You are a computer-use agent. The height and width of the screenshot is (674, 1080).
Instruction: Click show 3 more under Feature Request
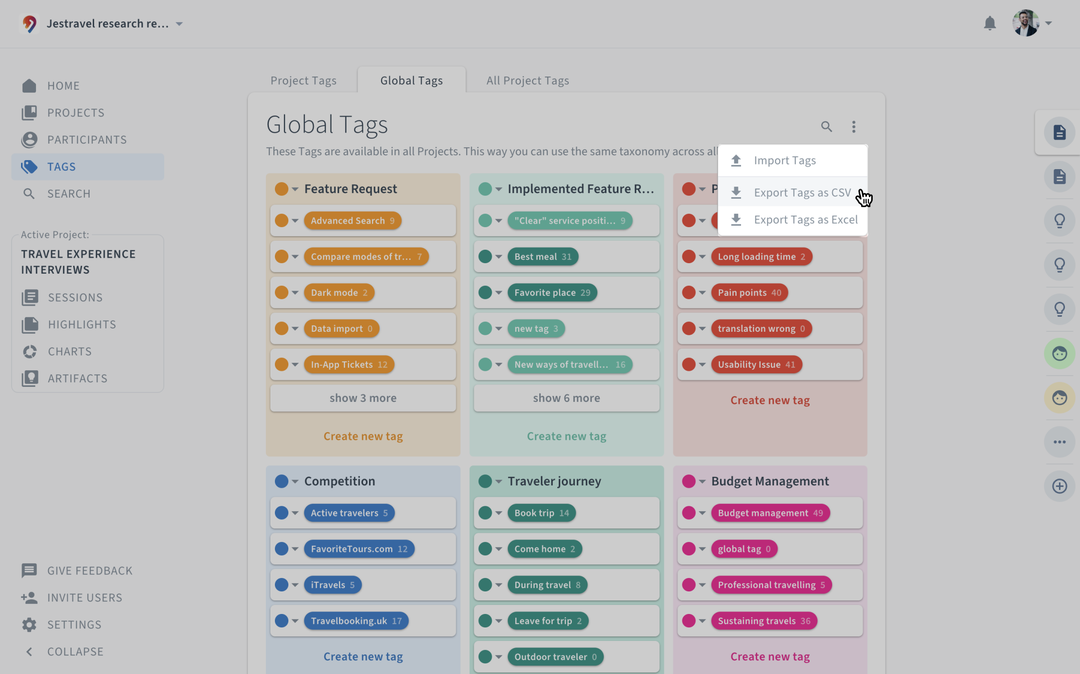click(363, 398)
